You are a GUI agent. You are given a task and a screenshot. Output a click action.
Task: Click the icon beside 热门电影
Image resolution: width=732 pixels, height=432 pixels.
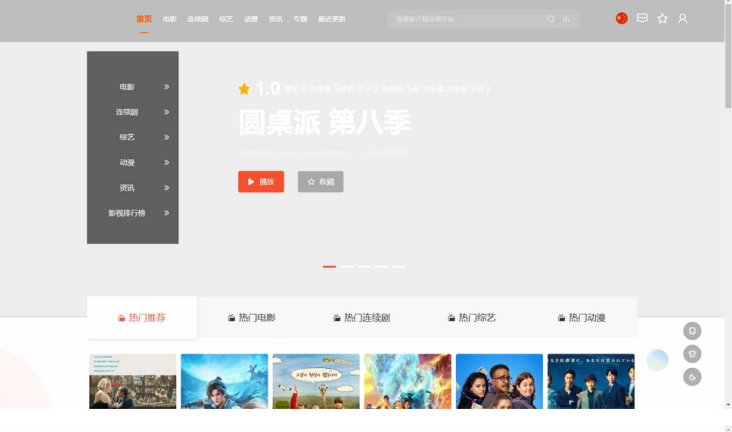[231, 318]
